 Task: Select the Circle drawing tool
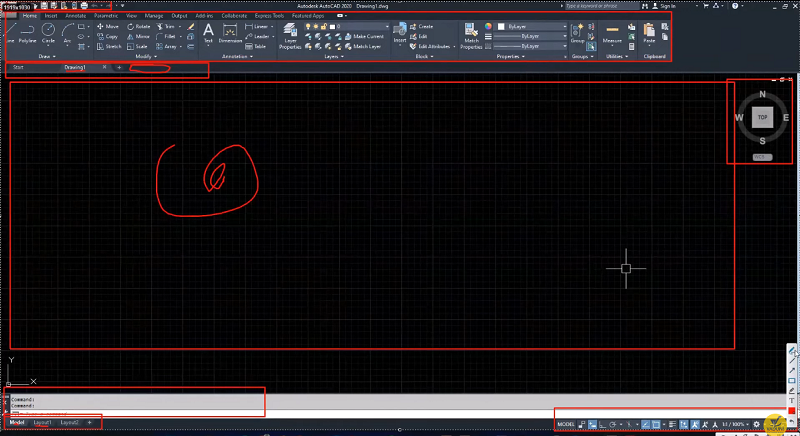48,34
